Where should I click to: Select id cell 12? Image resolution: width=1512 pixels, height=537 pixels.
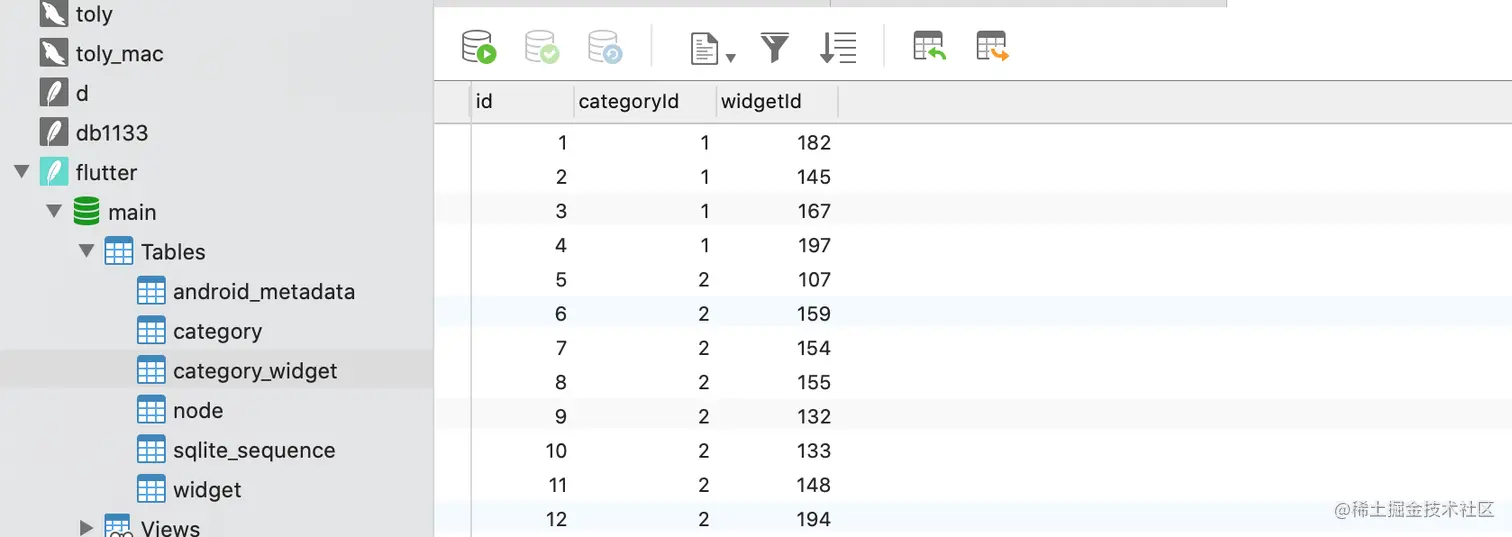[556, 519]
